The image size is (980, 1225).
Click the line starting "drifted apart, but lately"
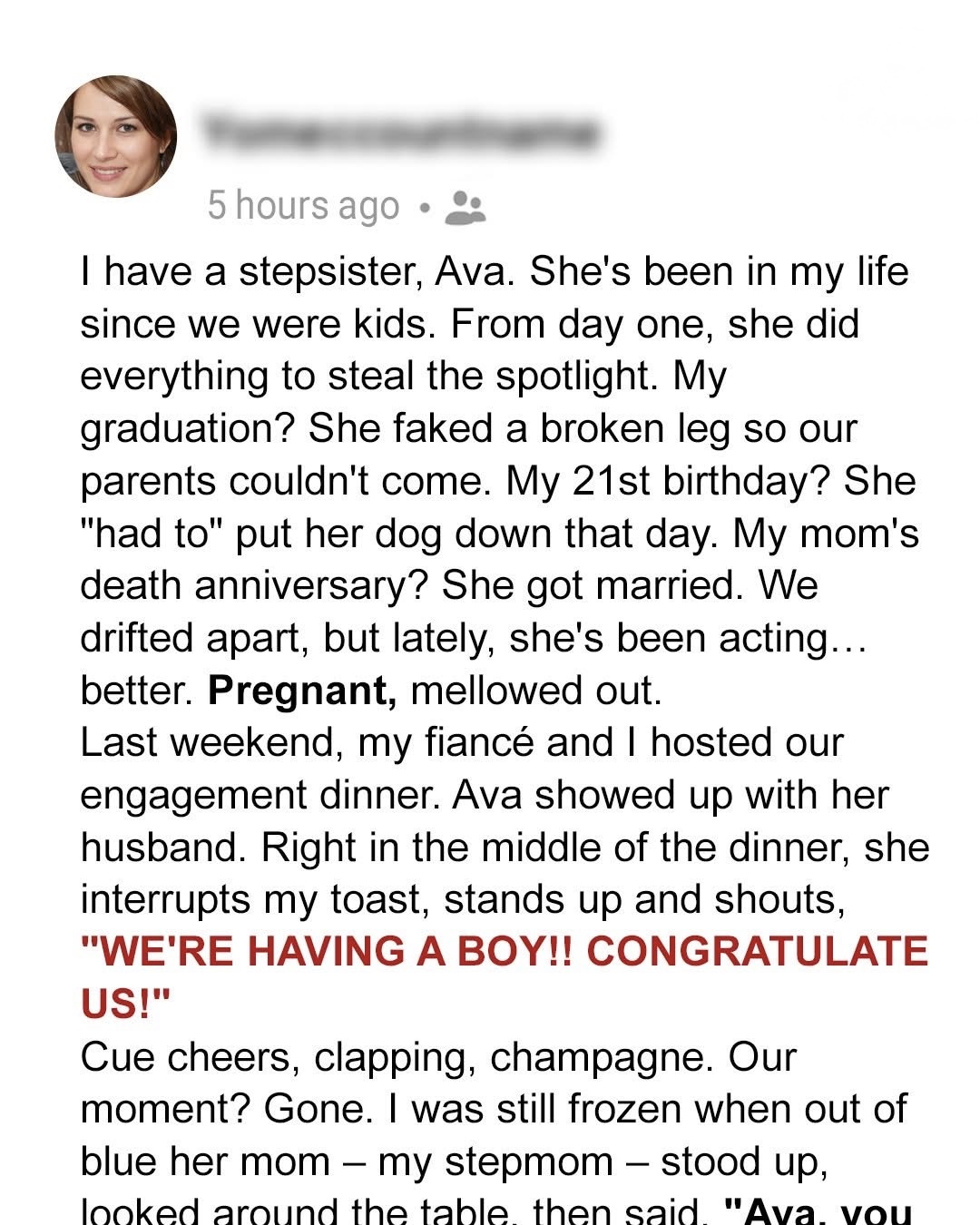click(x=474, y=638)
